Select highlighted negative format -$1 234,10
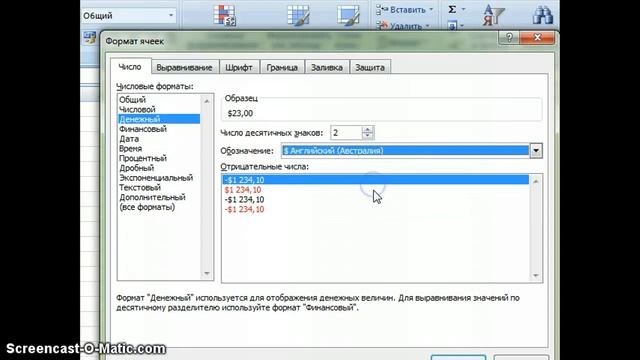Screen dimensions: 640x360 tap(376, 180)
